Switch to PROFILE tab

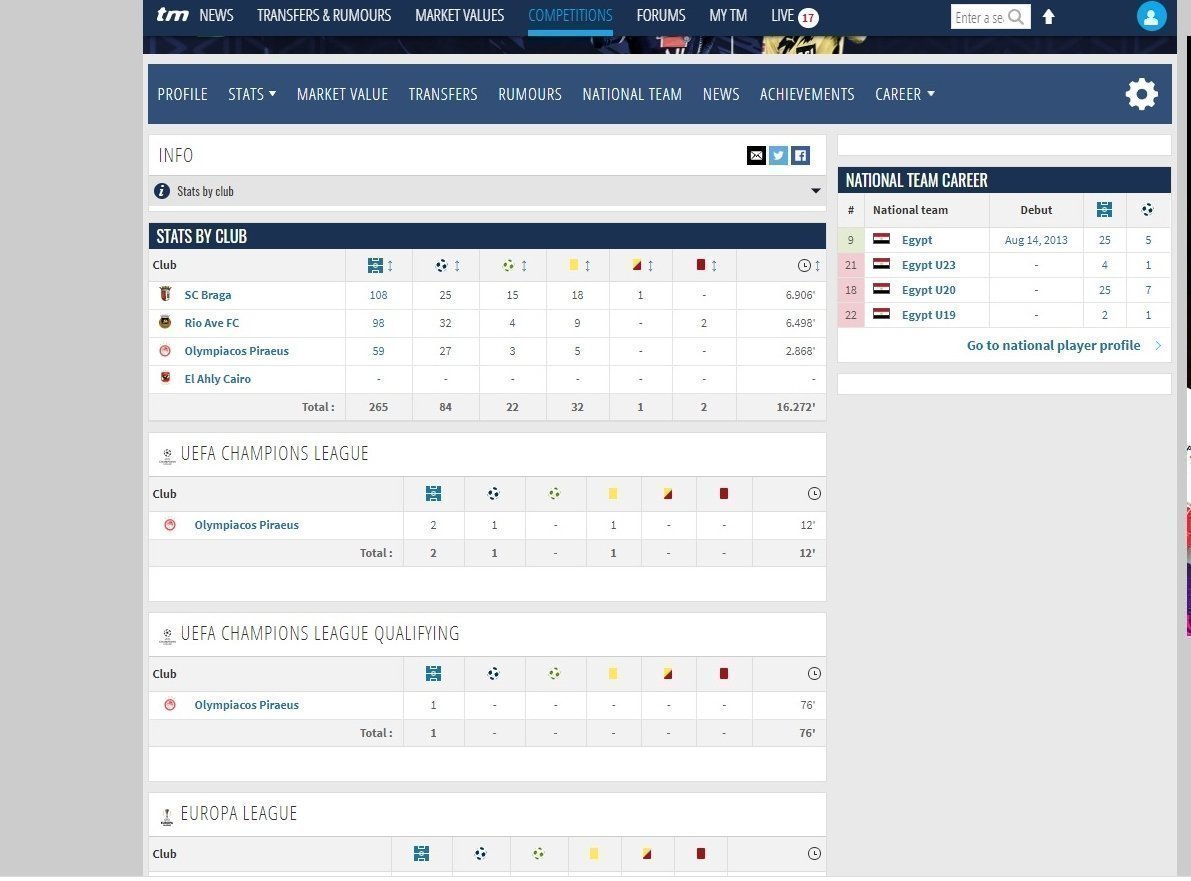click(182, 94)
